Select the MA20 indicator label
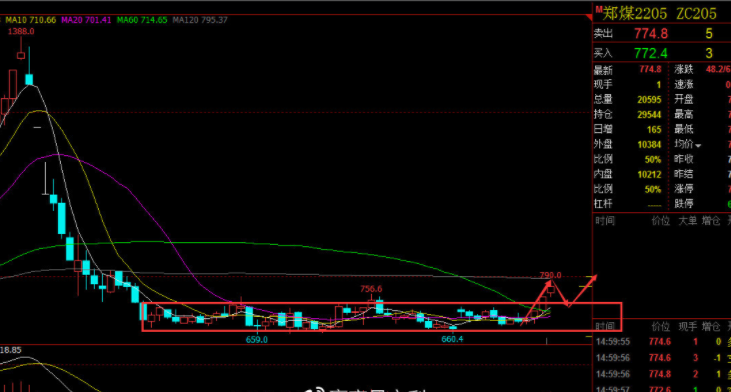Screen dimensions: 731x392 [86, 20]
